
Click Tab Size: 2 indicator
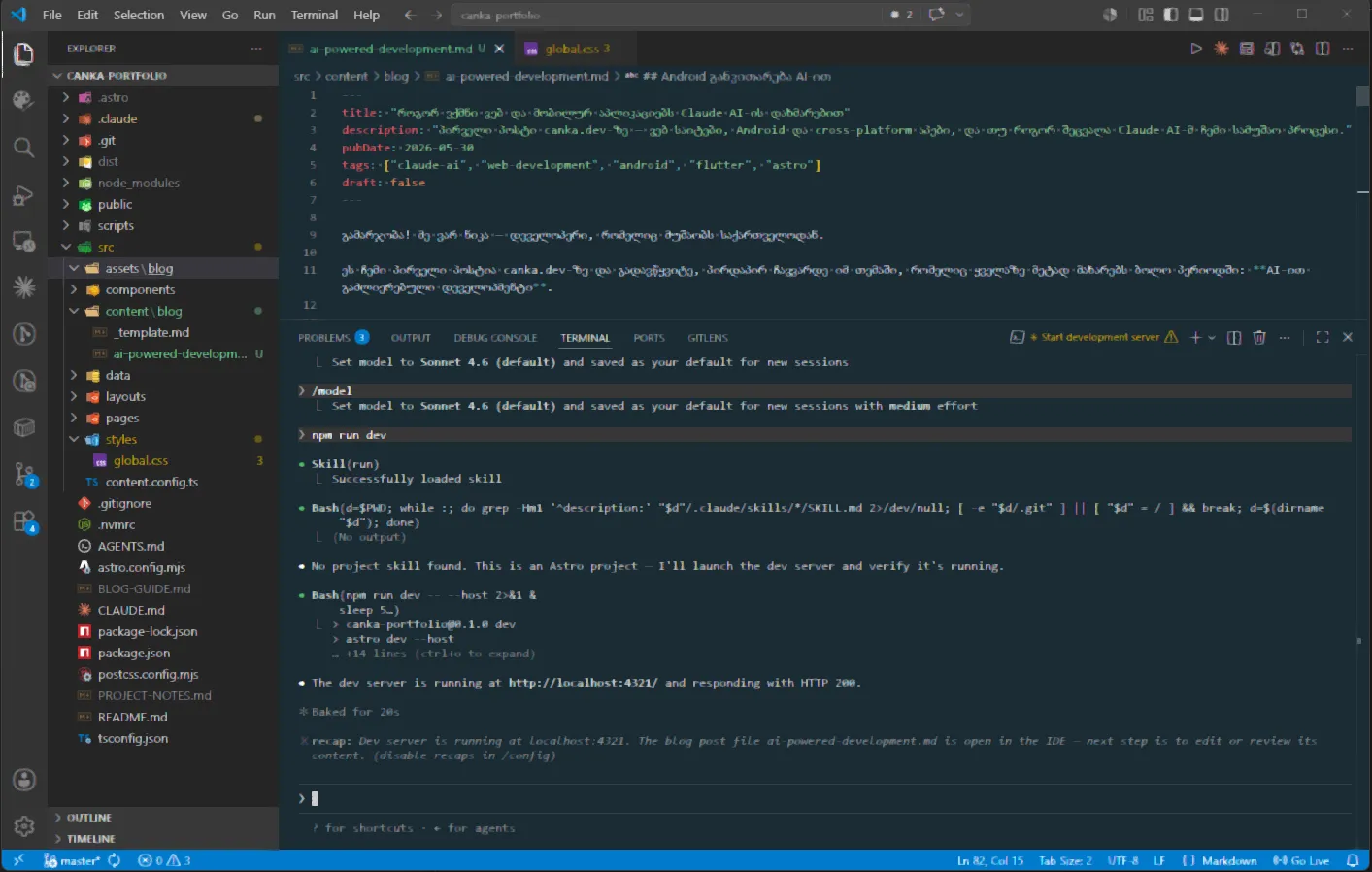point(1065,860)
